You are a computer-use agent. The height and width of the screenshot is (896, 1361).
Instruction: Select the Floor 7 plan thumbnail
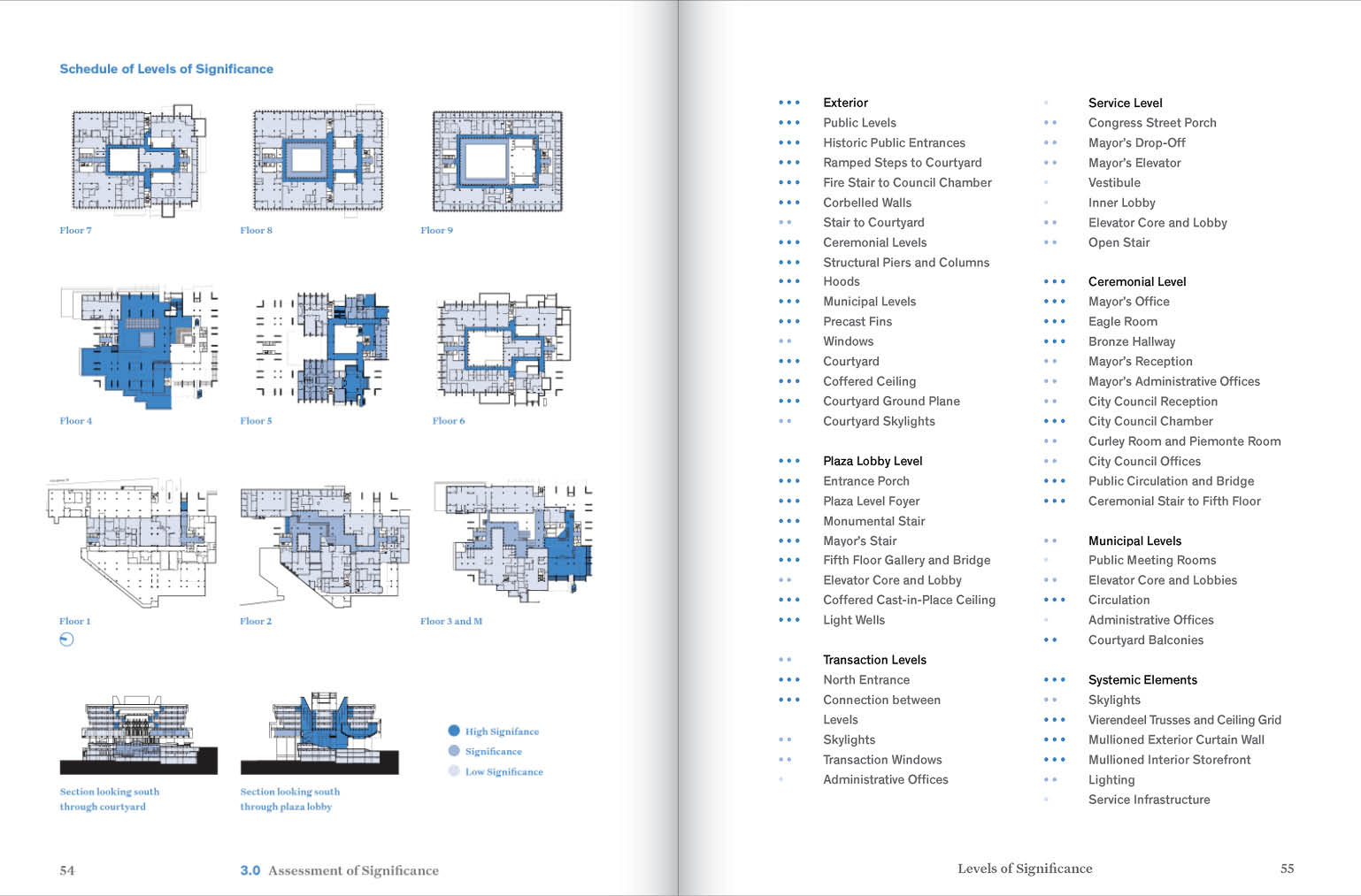pos(137,159)
